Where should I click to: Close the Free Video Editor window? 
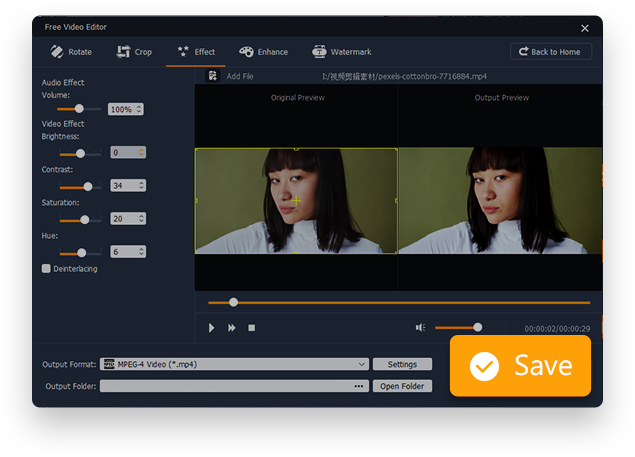pos(585,28)
